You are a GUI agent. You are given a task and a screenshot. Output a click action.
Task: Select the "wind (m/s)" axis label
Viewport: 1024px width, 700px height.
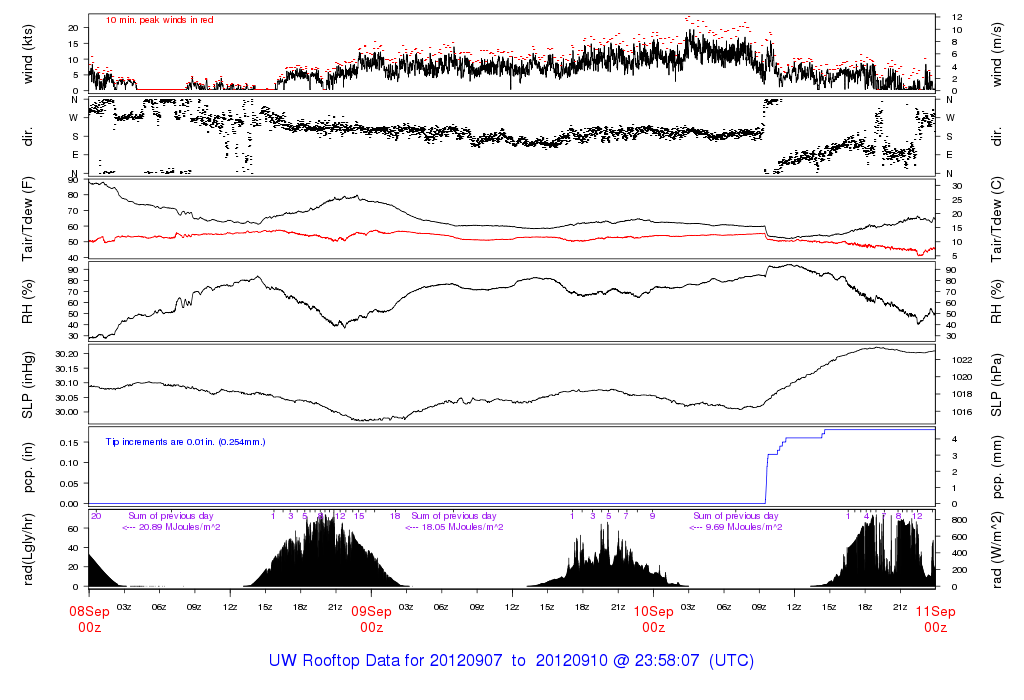point(996,54)
